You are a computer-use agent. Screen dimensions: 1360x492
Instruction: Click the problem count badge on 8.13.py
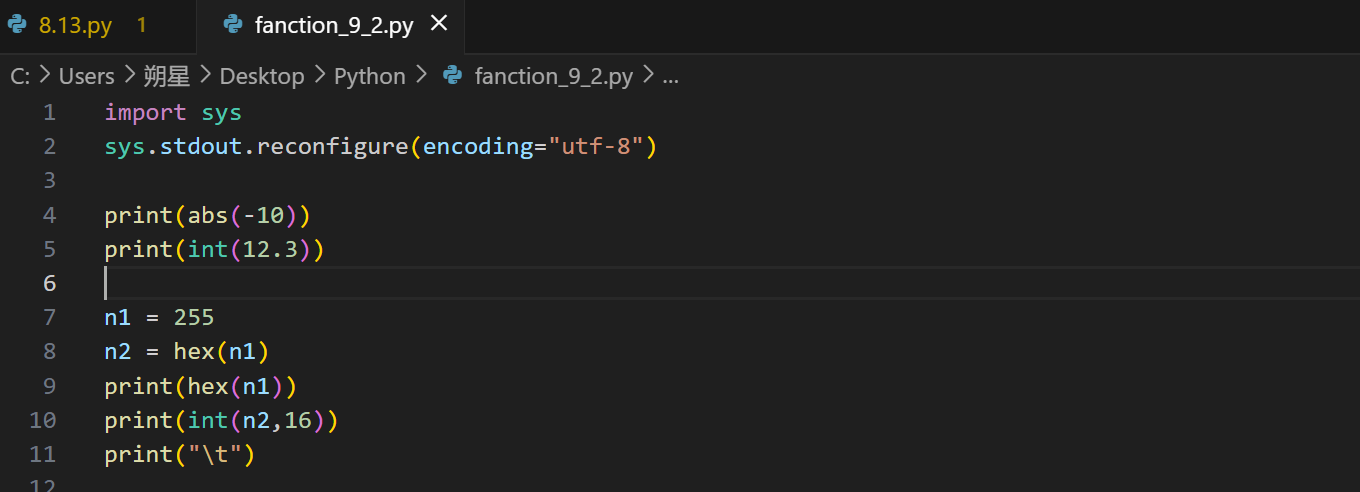141,25
